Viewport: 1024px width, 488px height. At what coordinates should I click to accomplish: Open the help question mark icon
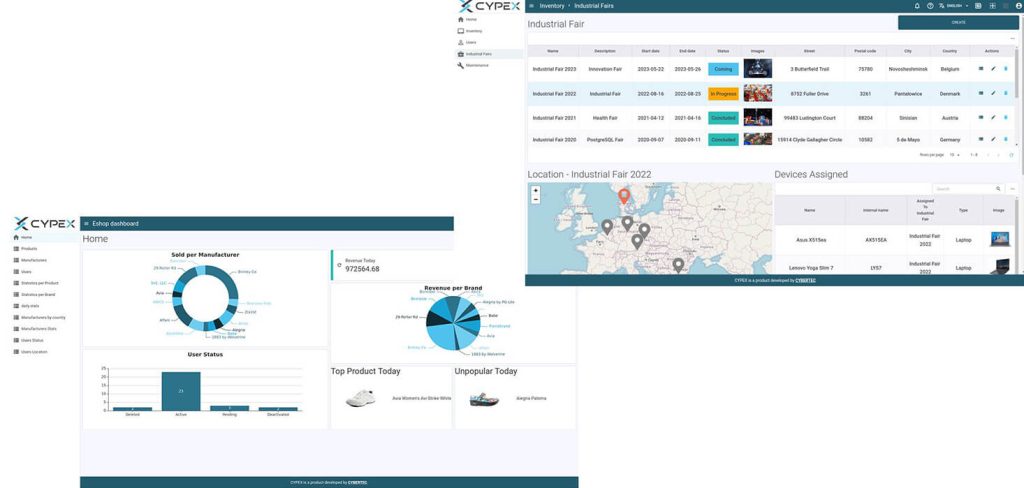pyautogui.click(x=930, y=6)
